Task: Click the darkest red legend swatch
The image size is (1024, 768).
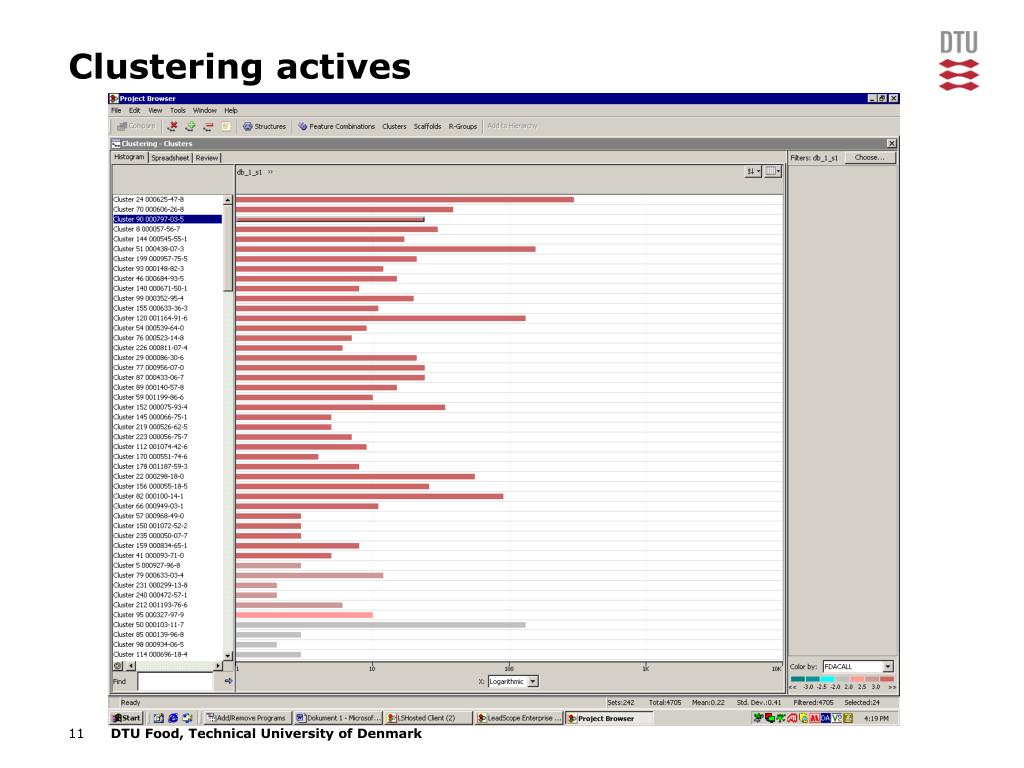Action: pos(887,679)
